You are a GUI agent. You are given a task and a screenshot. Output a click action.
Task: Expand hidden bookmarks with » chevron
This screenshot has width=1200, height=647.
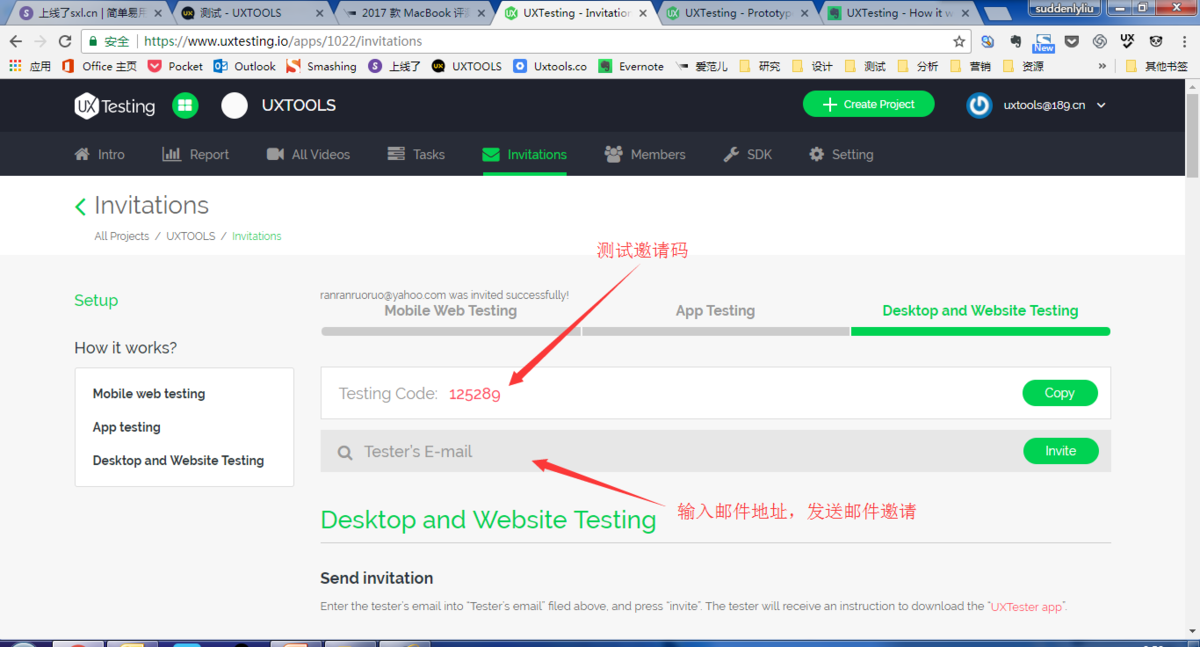[1102, 66]
